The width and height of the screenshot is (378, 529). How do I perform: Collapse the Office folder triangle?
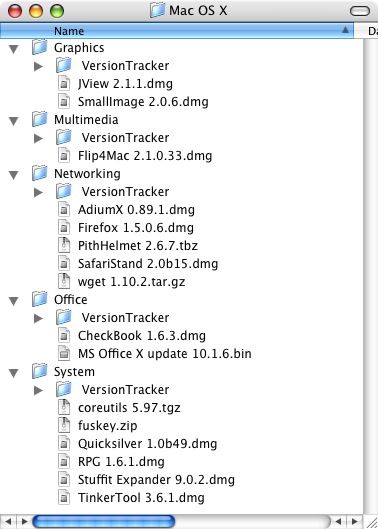click(14, 301)
